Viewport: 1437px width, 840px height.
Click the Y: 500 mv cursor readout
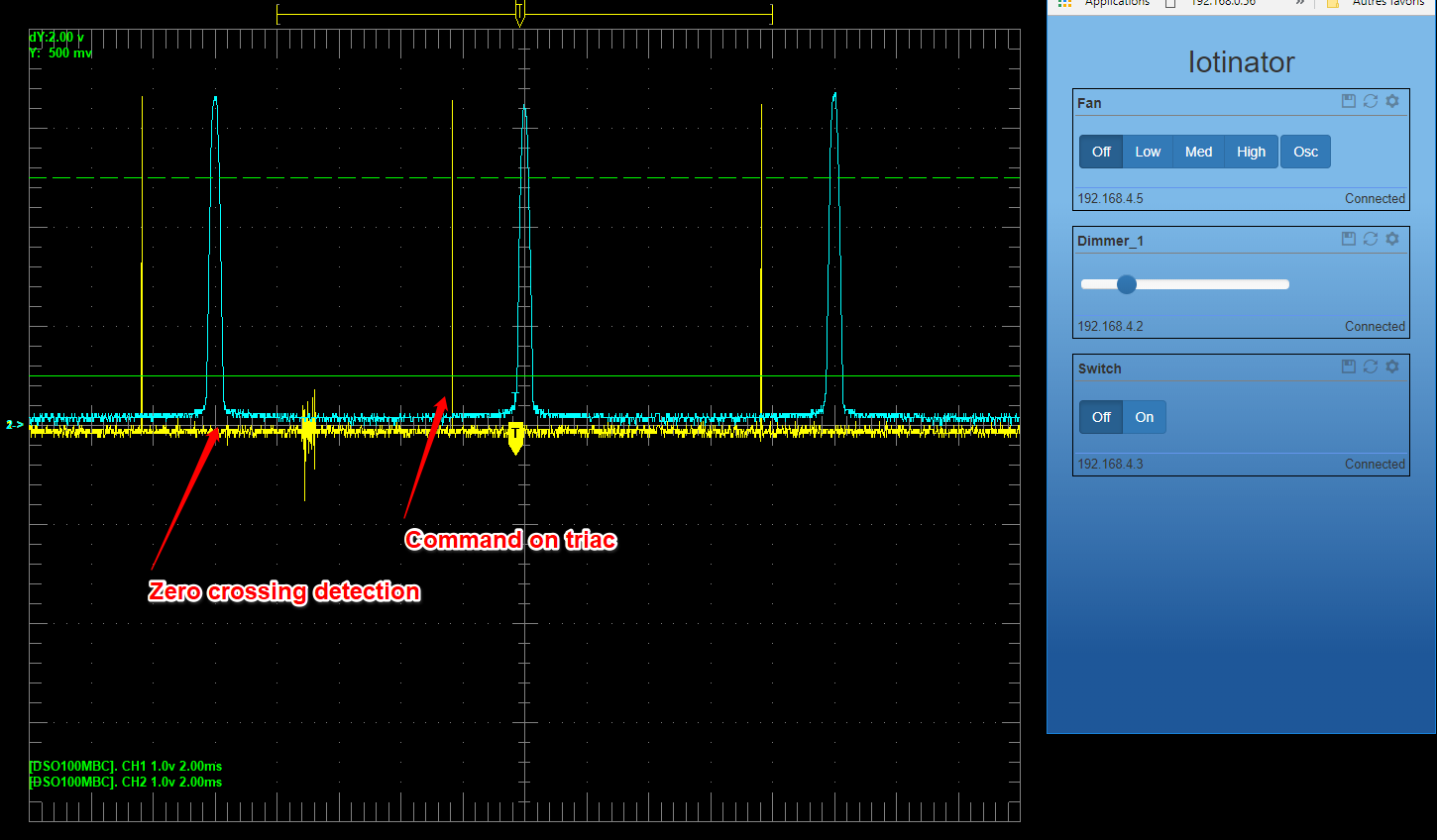60,52
